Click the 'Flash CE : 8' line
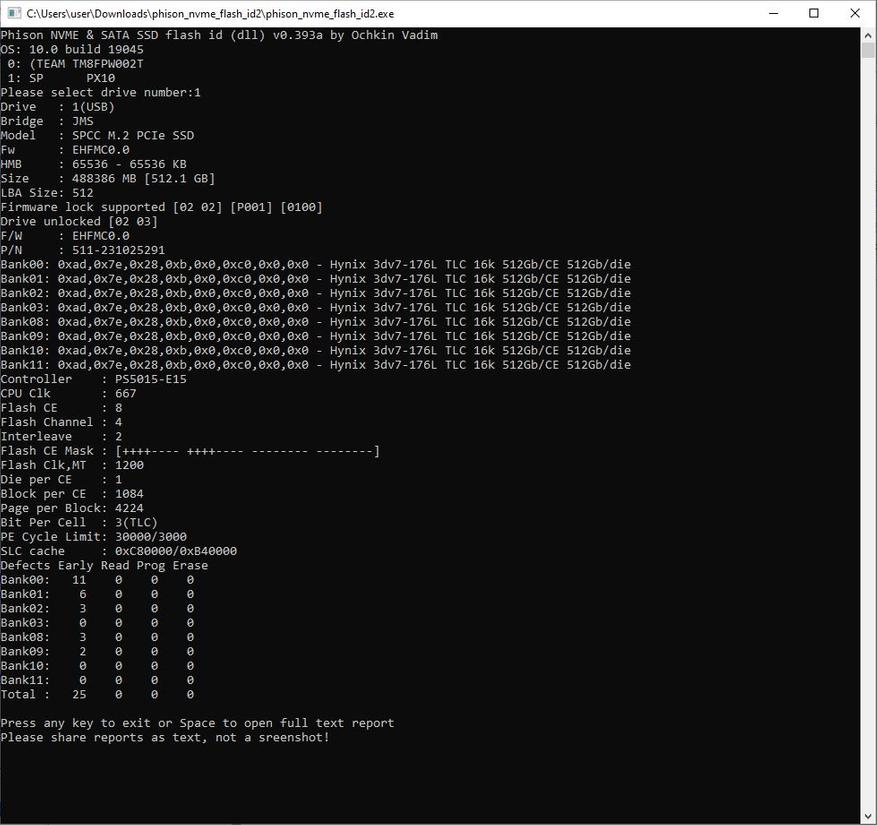Screen dimensions: 877x825 click(62, 408)
